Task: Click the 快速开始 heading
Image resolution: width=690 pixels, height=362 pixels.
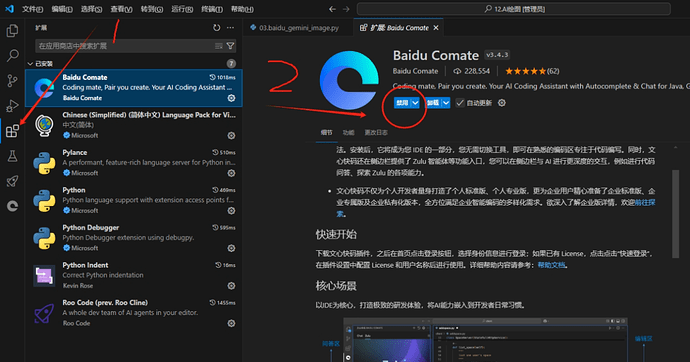Action: (x=336, y=234)
